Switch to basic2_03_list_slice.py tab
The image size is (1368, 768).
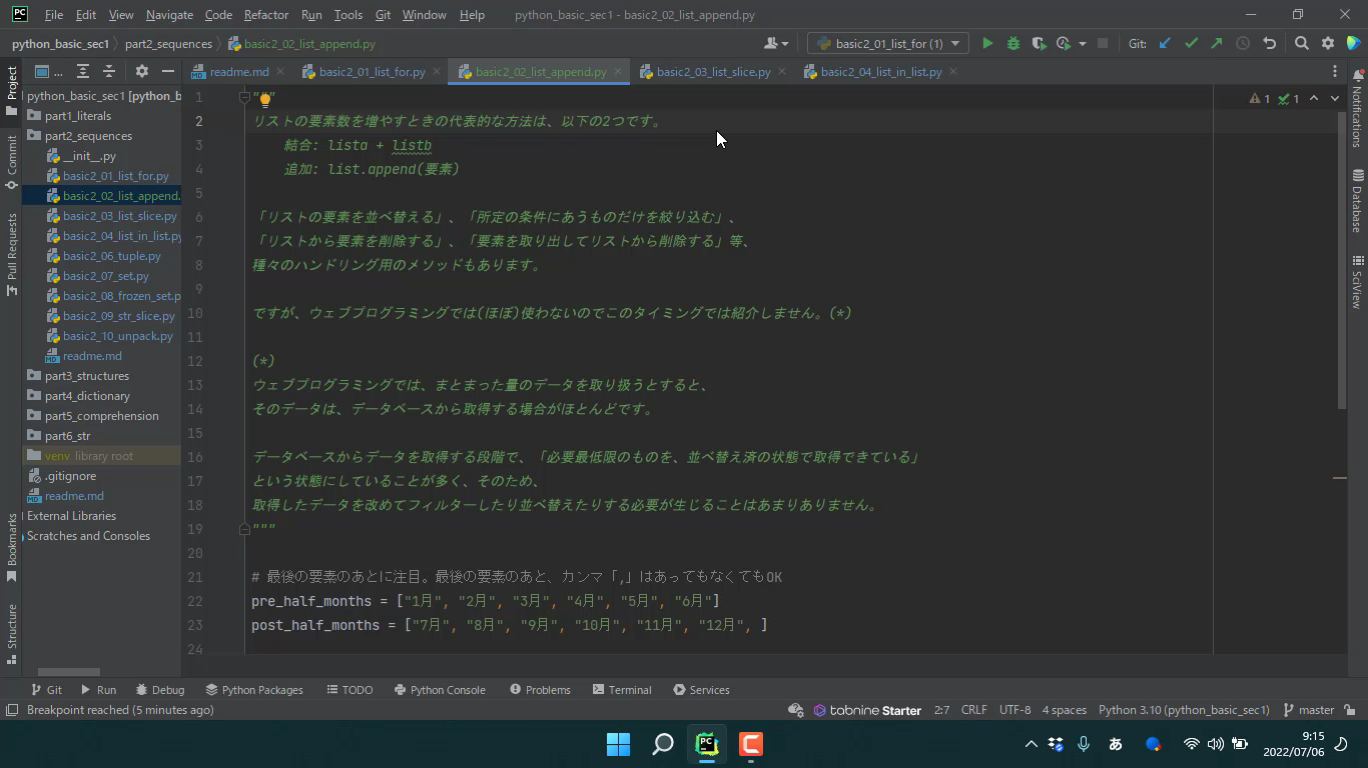click(x=712, y=72)
